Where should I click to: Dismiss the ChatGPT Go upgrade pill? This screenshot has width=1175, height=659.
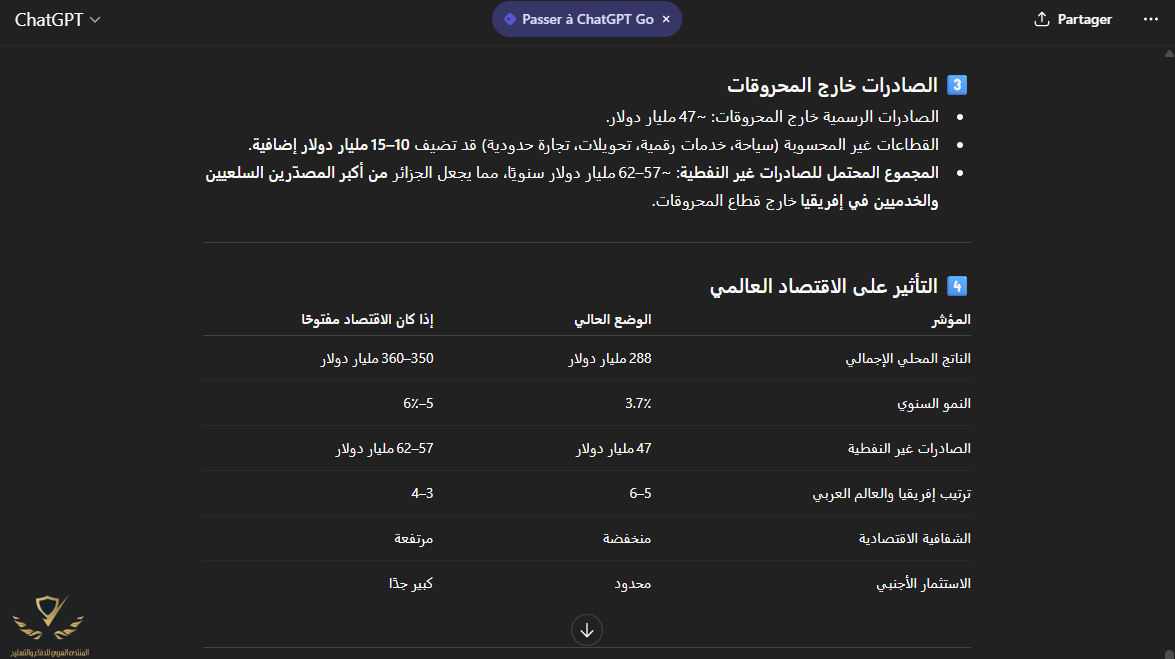[666, 19]
